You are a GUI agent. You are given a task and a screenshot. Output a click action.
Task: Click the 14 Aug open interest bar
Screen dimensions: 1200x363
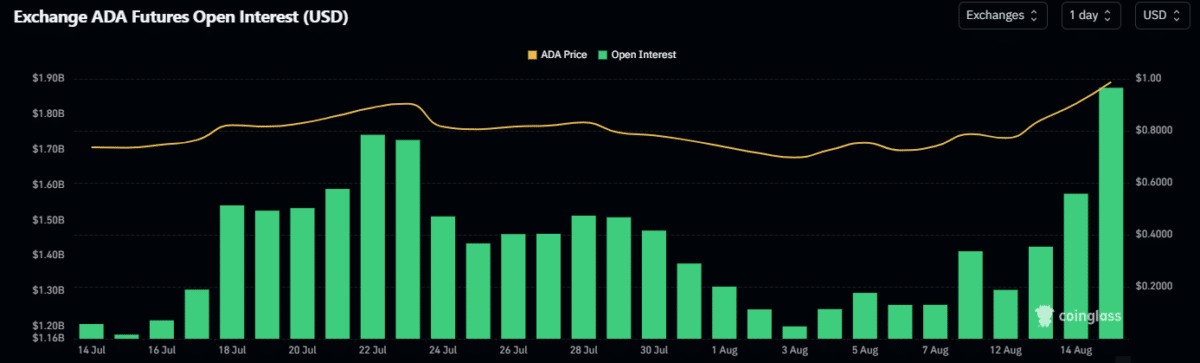tap(1076, 266)
